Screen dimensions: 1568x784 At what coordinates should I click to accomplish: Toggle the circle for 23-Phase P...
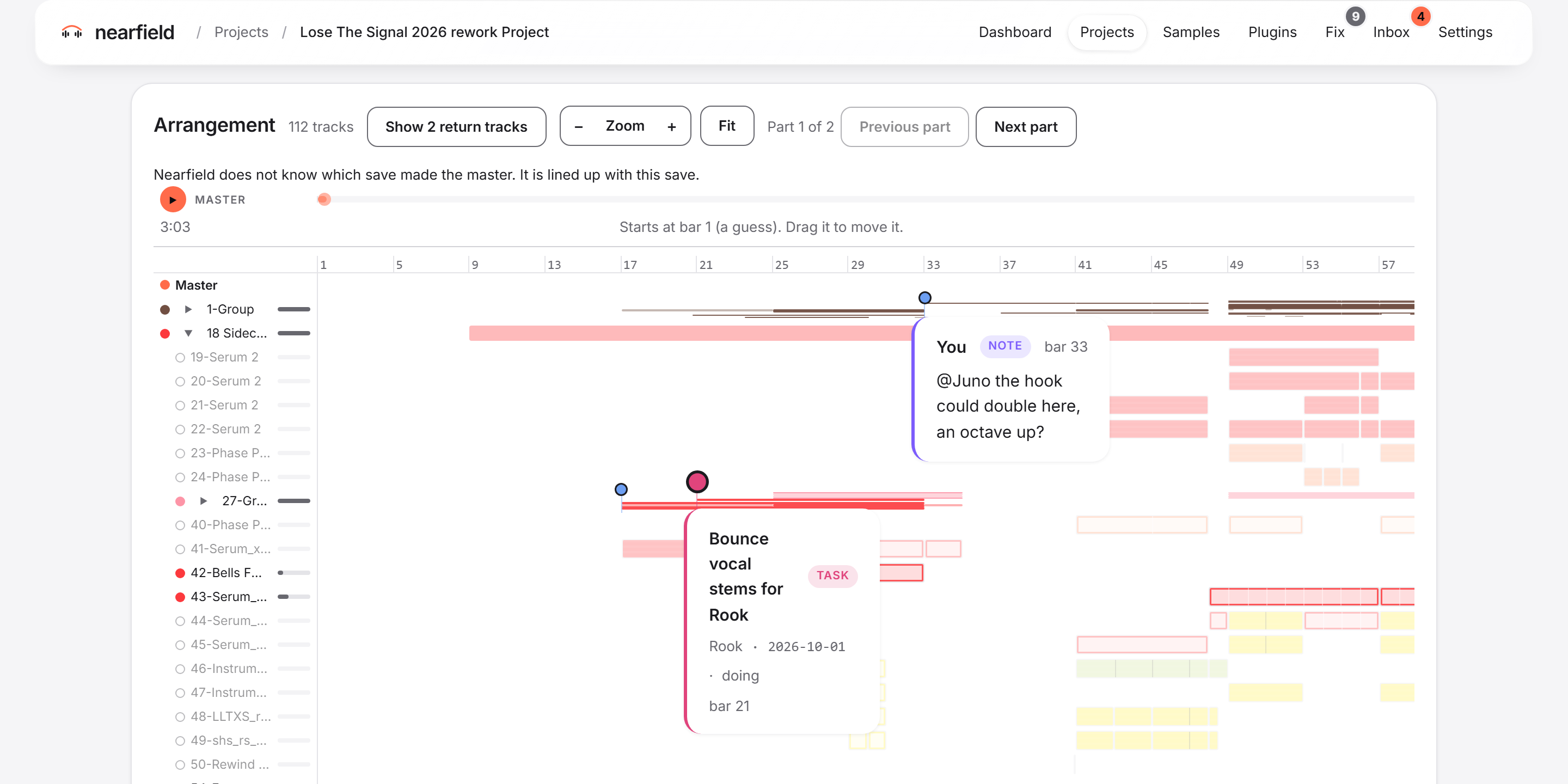180,454
